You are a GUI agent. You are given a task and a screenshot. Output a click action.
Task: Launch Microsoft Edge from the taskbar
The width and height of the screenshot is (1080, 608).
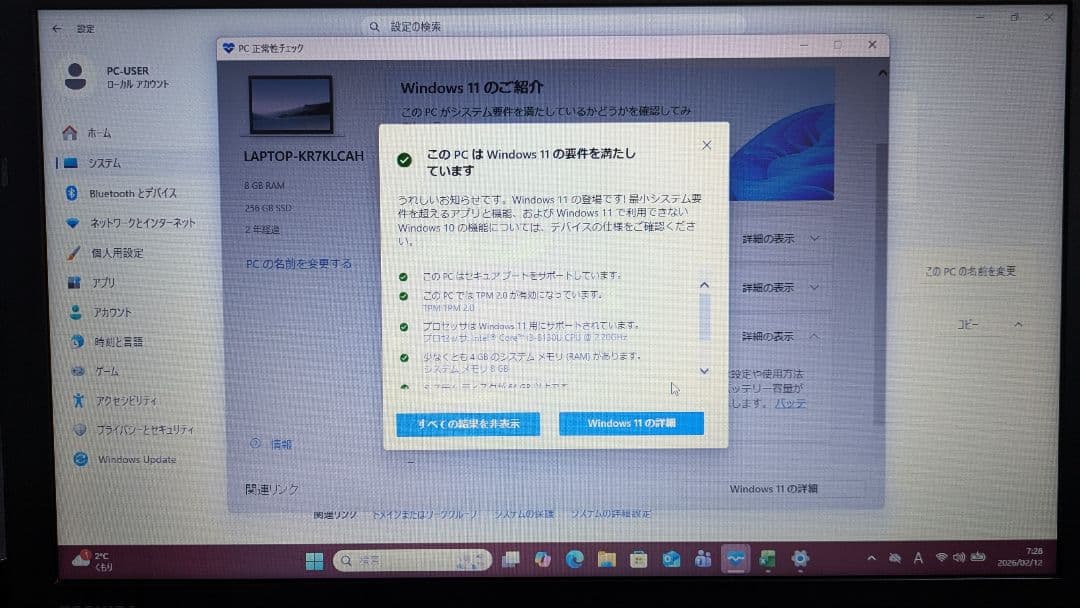pyautogui.click(x=574, y=560)
